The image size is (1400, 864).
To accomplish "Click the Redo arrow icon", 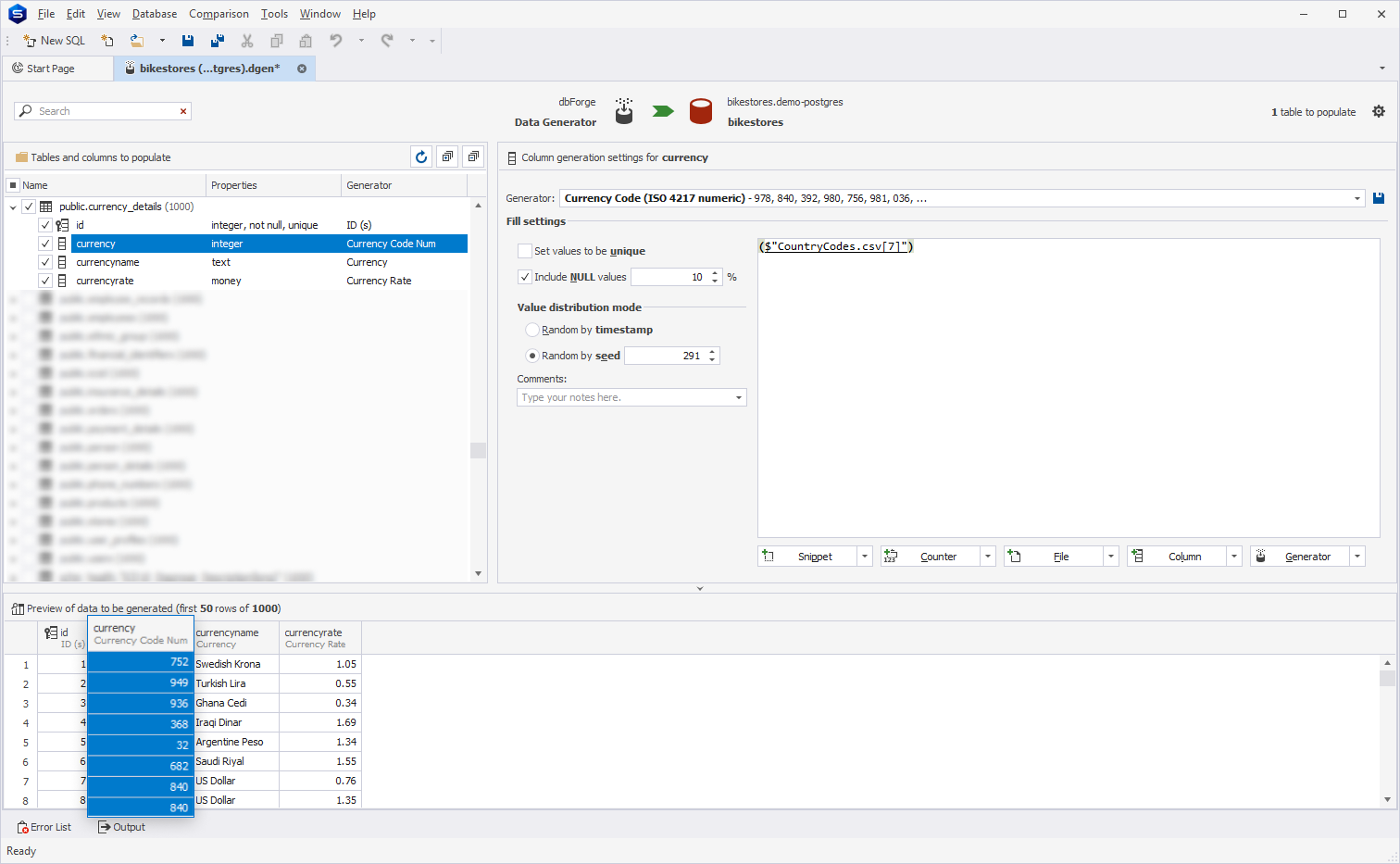I will pos(387,41).
